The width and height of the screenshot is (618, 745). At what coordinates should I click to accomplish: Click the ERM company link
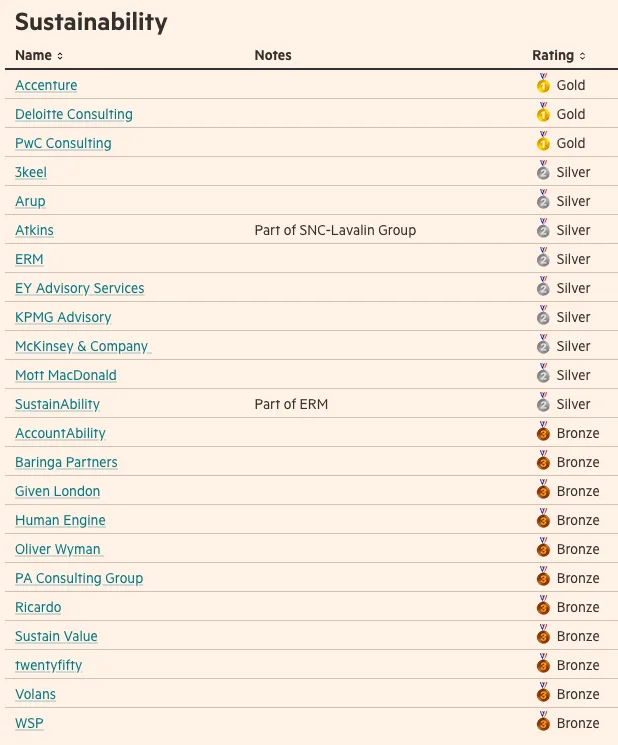[29, 259]
